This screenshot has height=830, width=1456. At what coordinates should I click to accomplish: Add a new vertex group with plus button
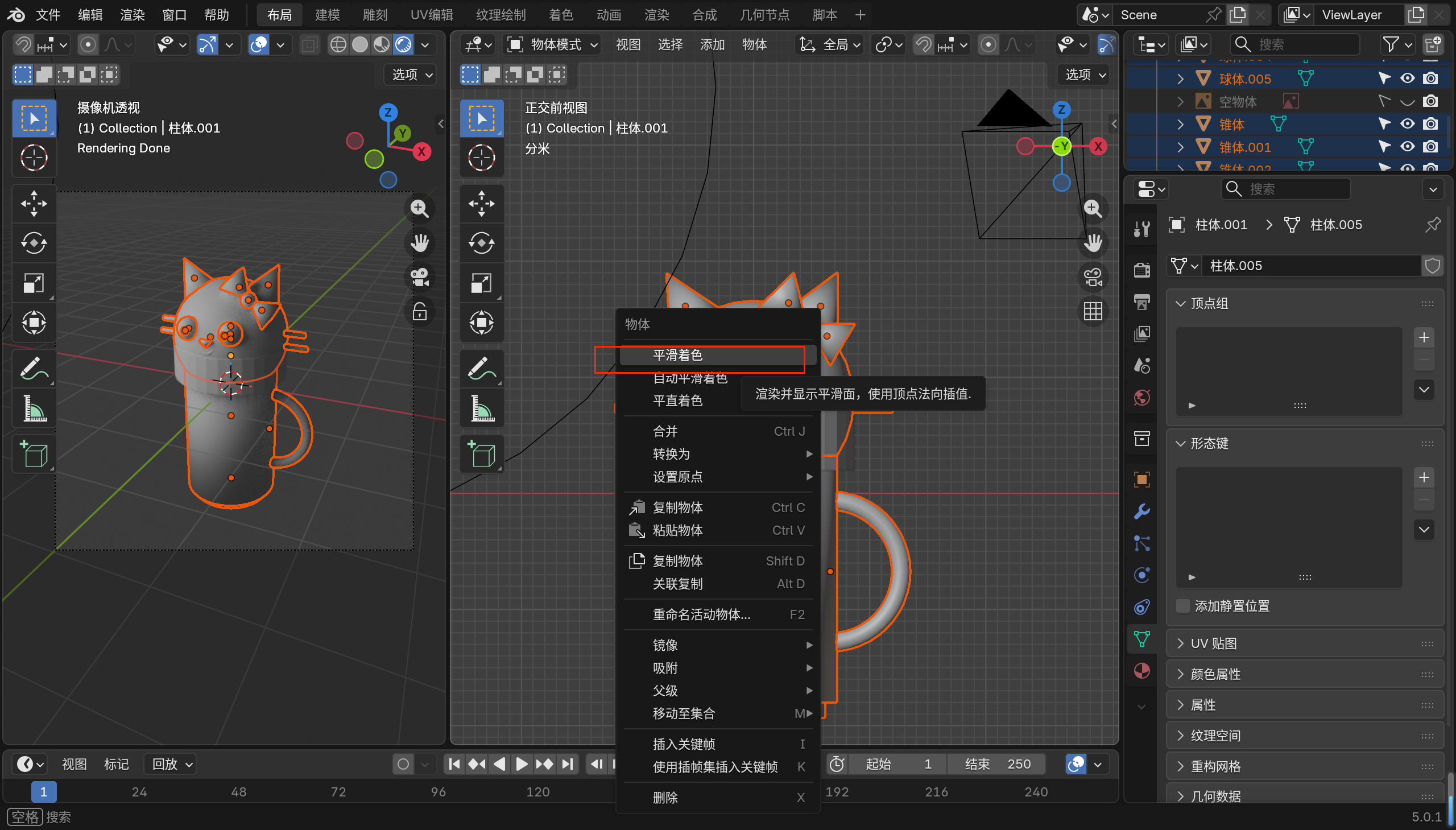(x=1424, y=337)
